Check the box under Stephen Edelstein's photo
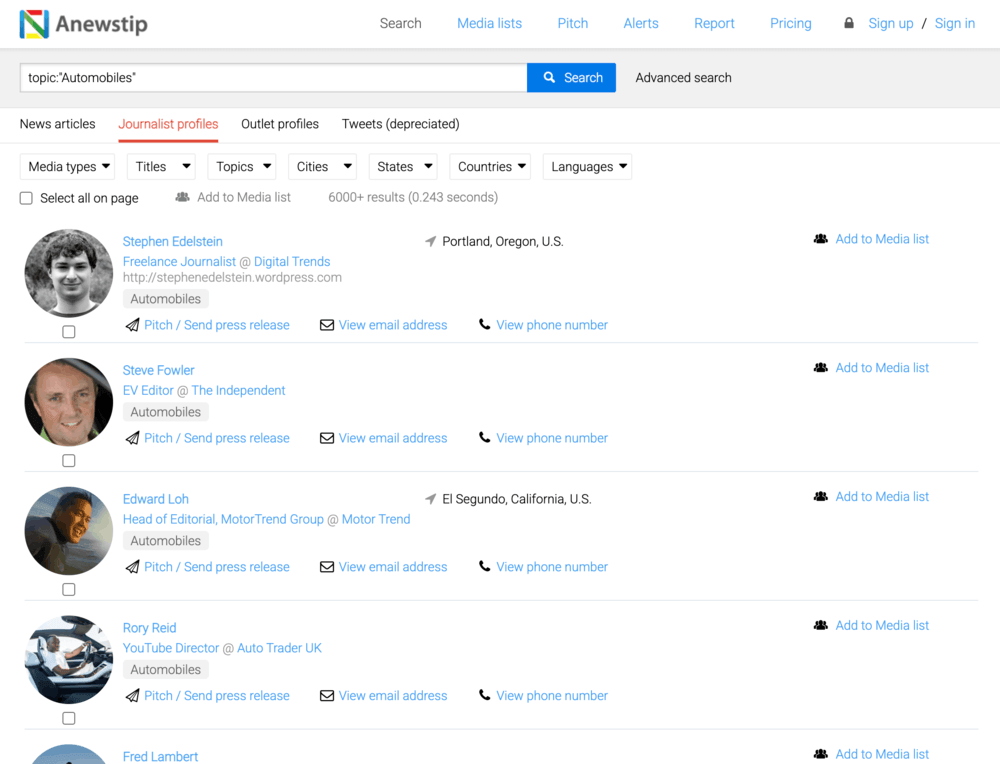The image size is (1000, 764). (69, 332)
